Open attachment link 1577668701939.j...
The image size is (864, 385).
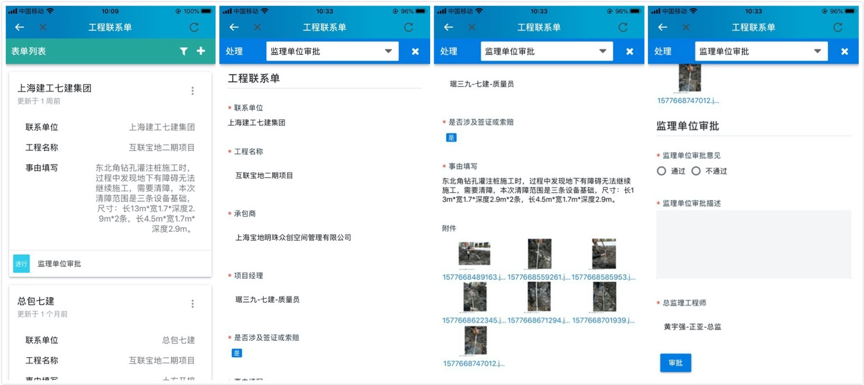click(604, 321)
